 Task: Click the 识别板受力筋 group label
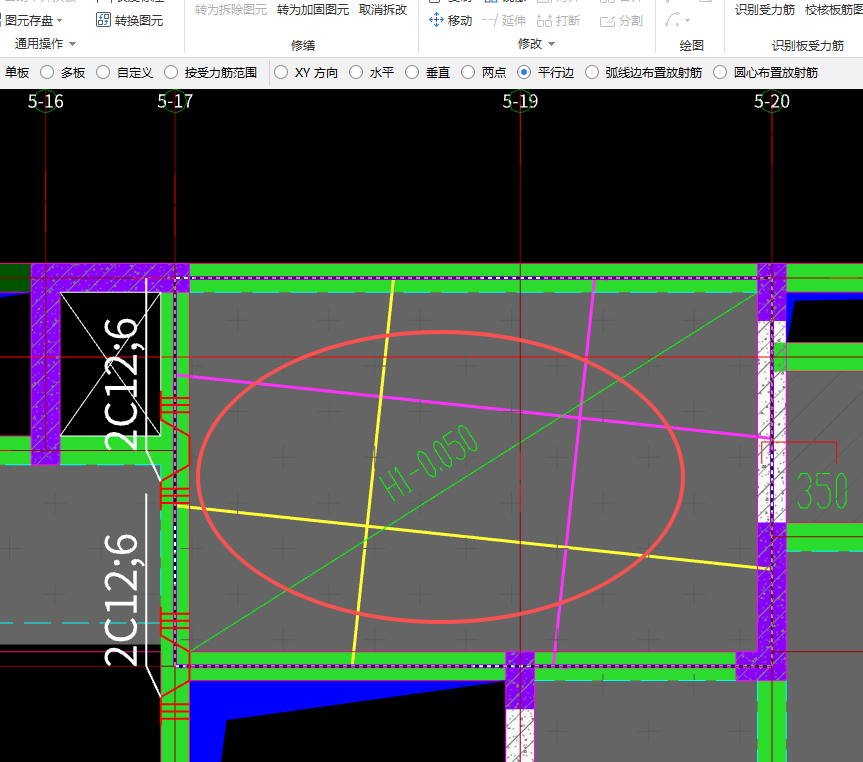tap(807, 45)
